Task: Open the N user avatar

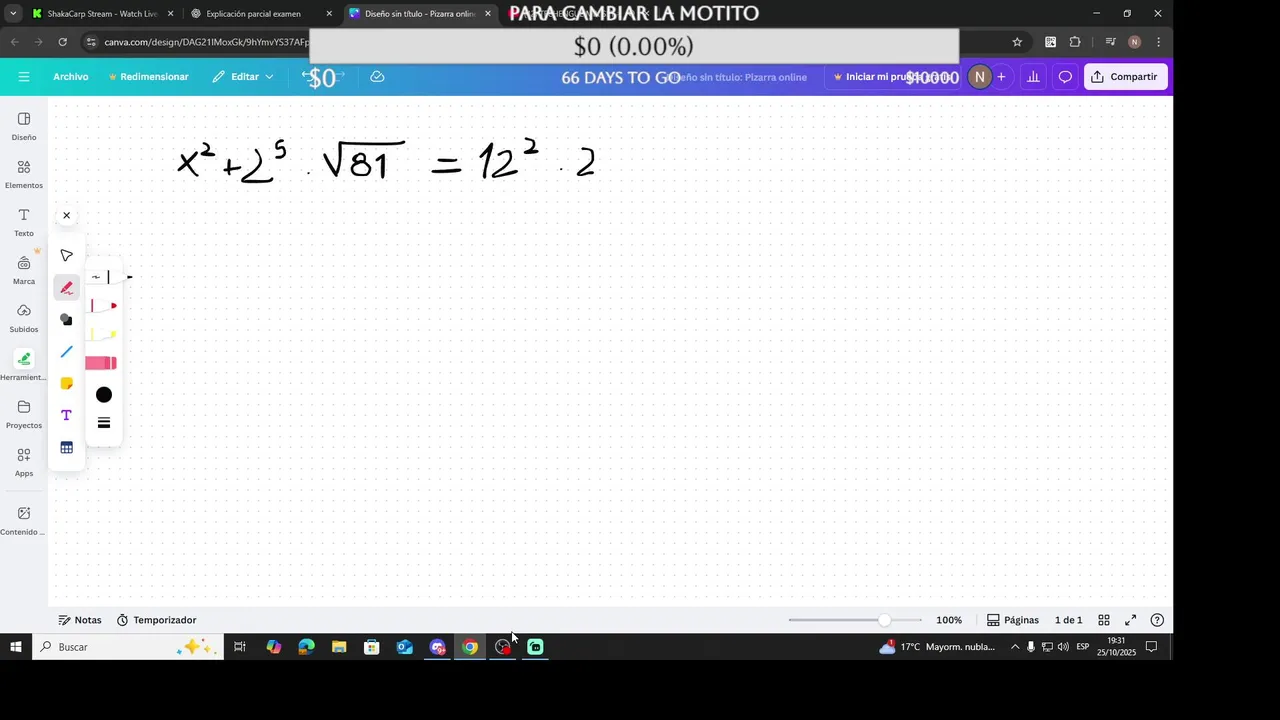Action: point(979,77)
